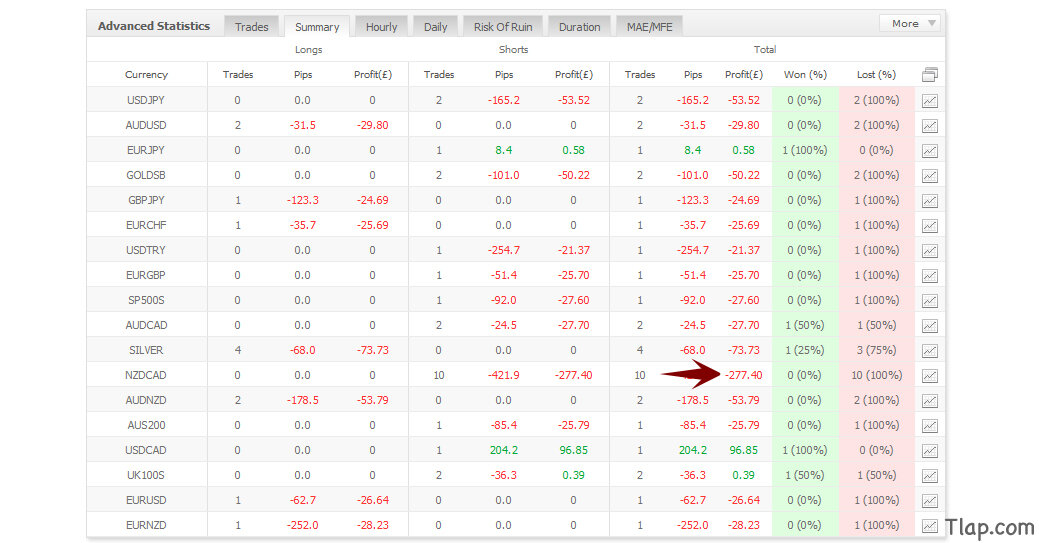
Task: Select the EURGBP currency cell
Action: pyautogui.click(x=146, y=275)
